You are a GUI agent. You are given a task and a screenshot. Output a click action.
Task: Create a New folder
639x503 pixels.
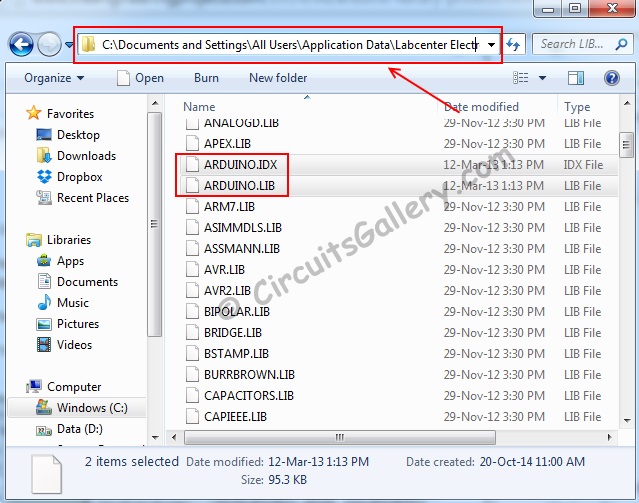278,78
